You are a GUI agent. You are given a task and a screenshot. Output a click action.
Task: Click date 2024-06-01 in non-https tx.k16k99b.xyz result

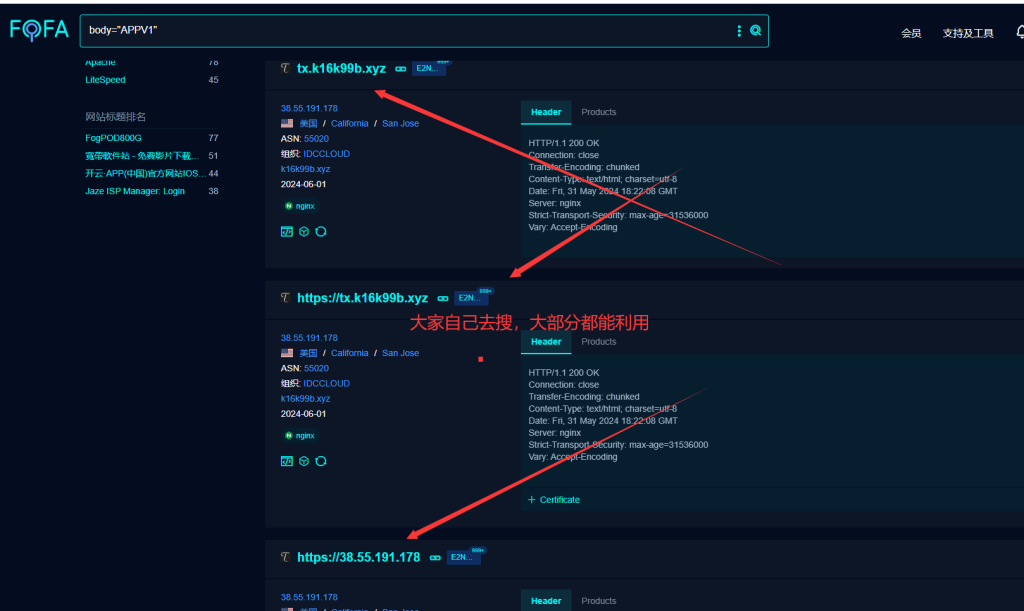[303, 184]
